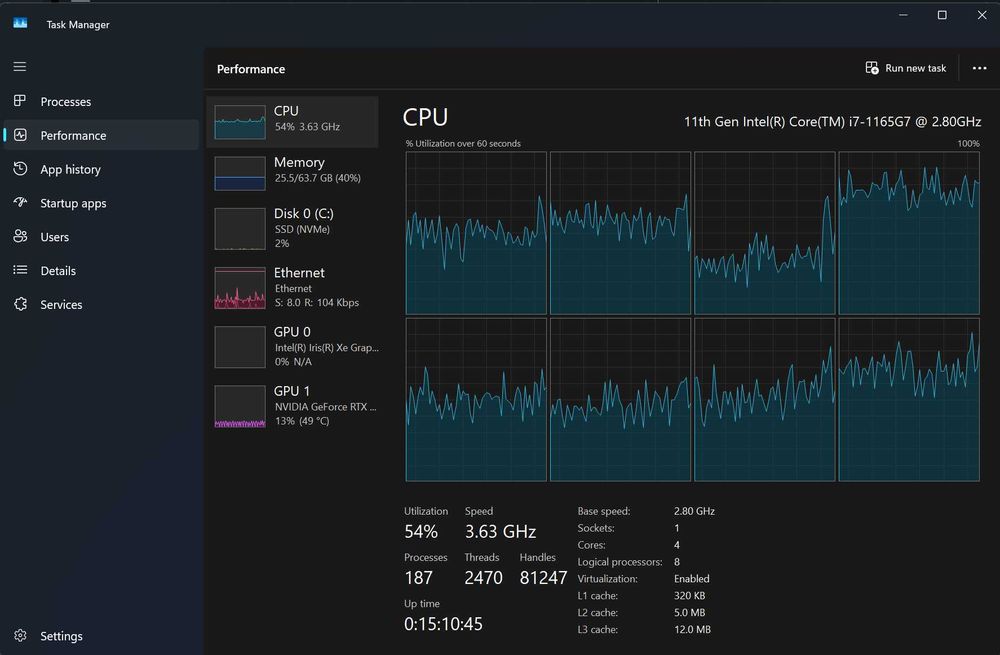Click the Virtualization Enabled value
1000x655 pixels.
point(691,578)
